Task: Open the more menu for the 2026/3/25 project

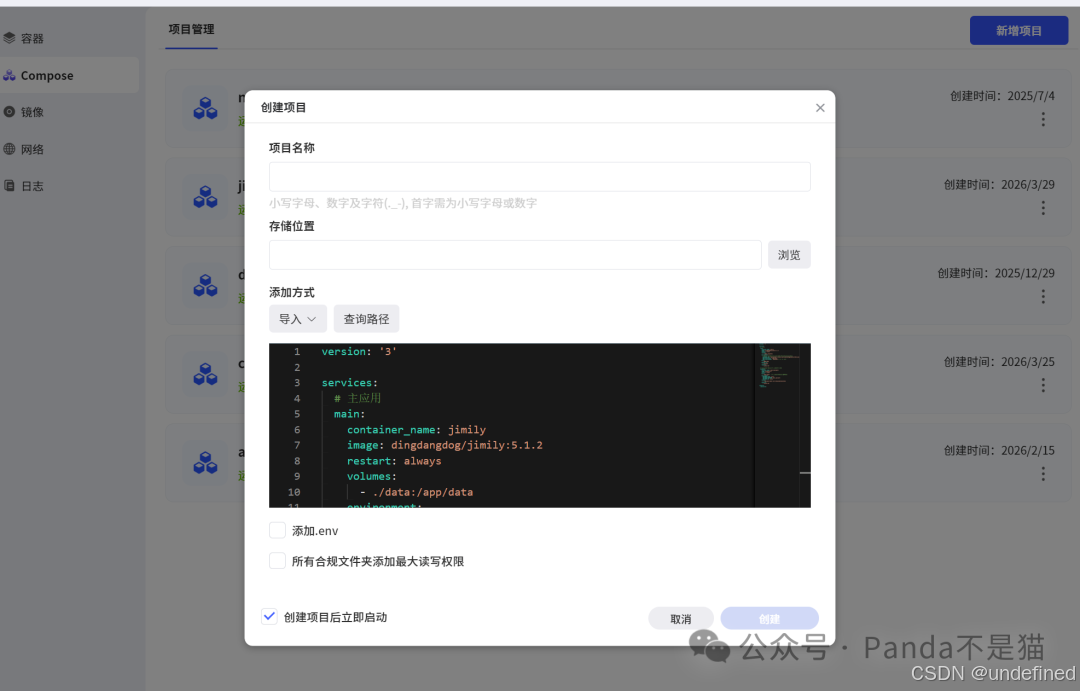Action: 1043,385
